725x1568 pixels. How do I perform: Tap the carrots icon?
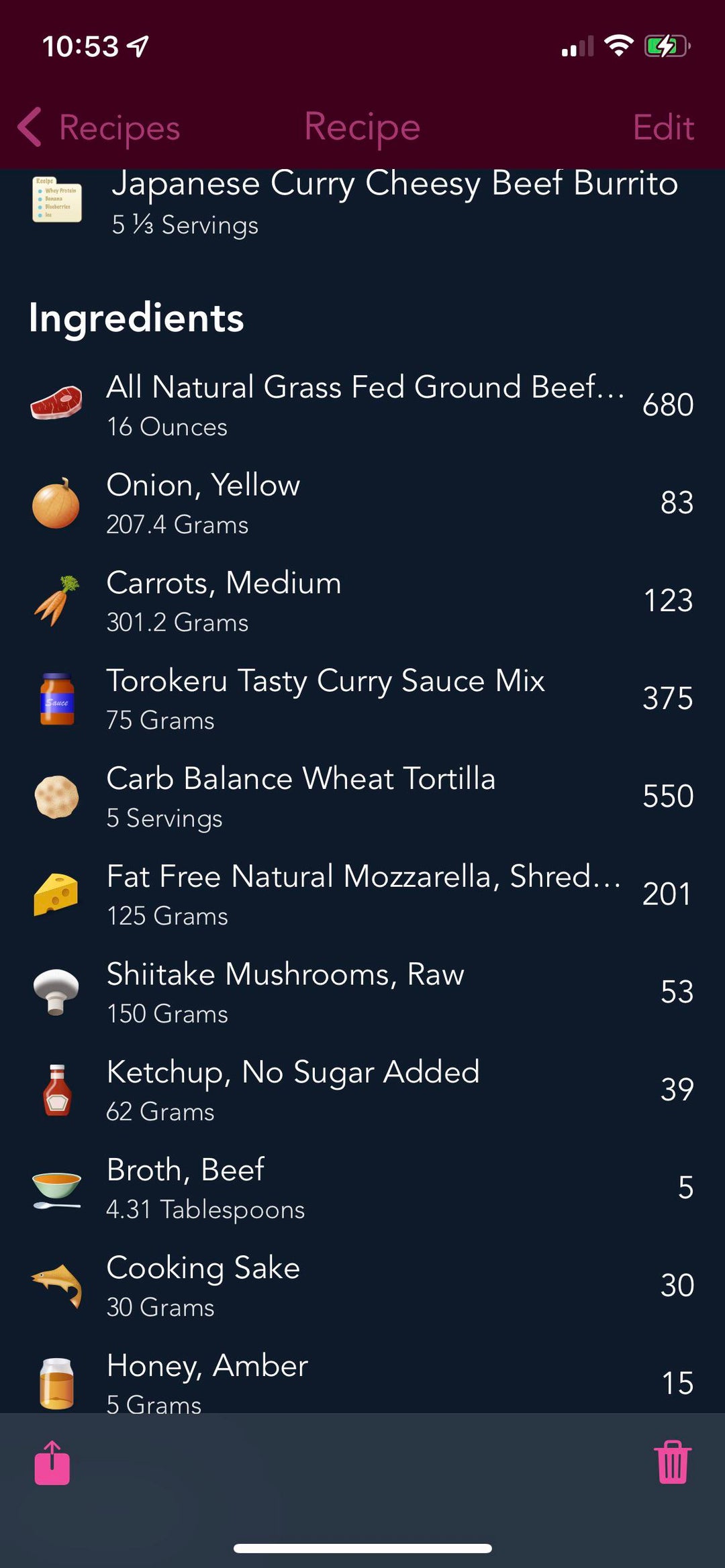tap(56, 600)
